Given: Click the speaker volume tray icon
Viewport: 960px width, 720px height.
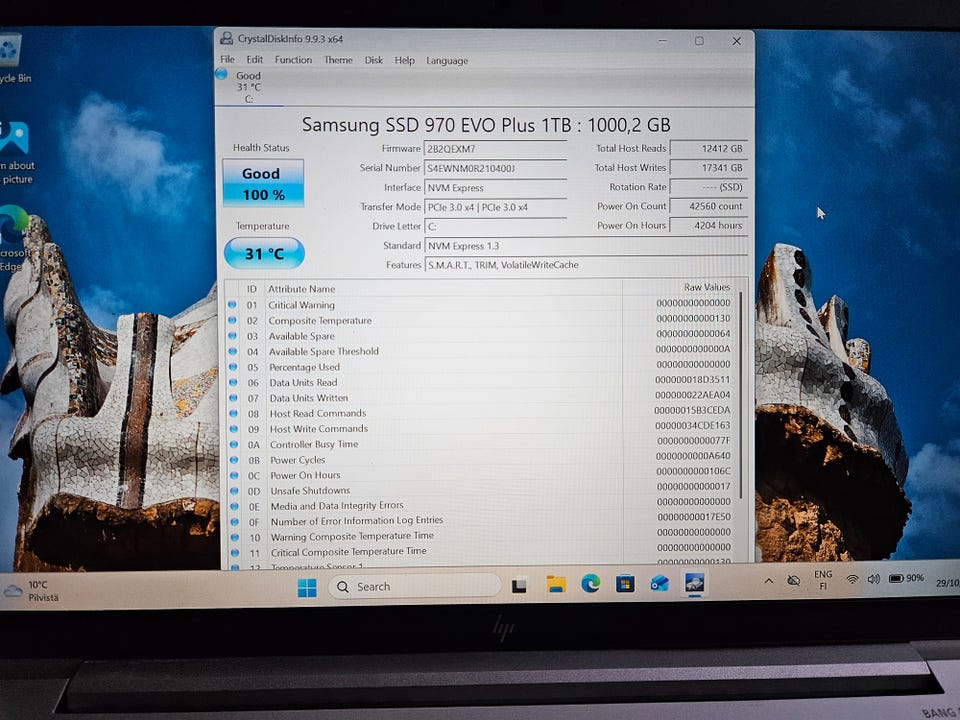Looking at the screenshot, I should tap(874, 579).
